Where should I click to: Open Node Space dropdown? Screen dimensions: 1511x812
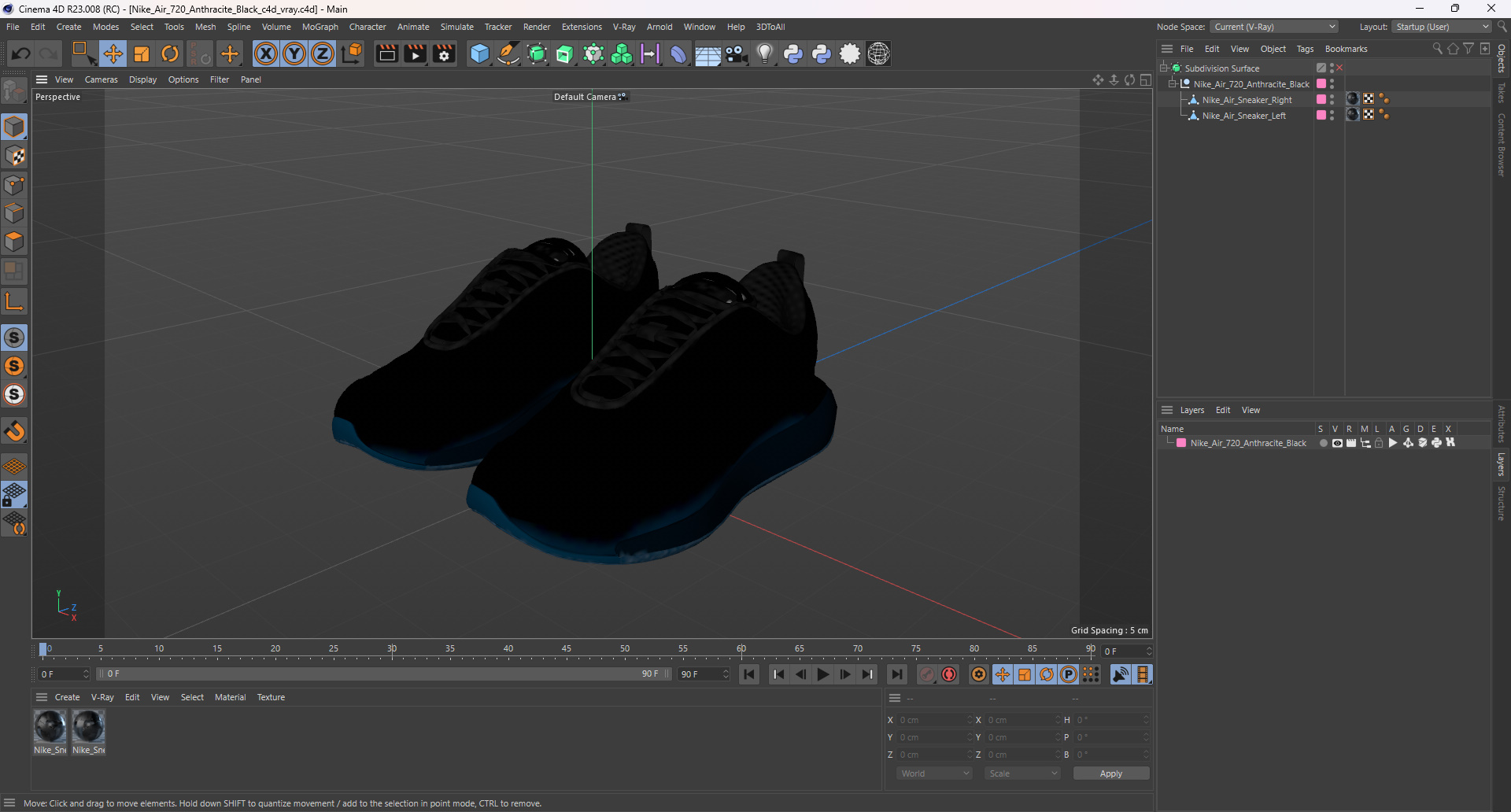click(1274, 27)
